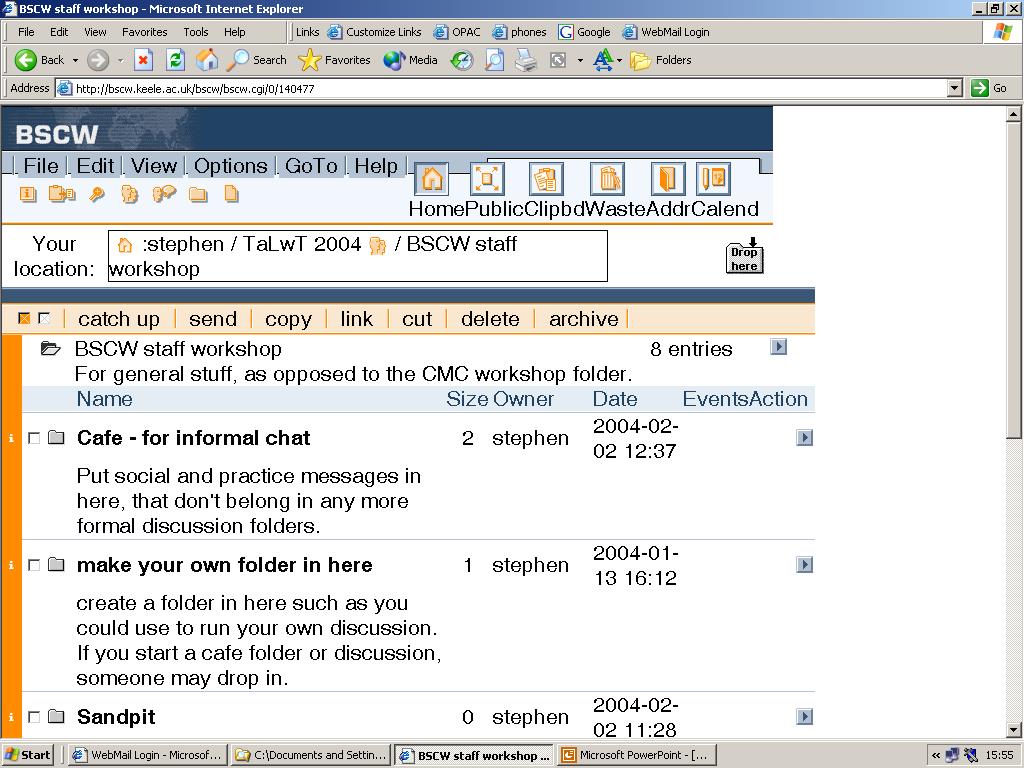Click the IE Refresh button
Screen dimensions: 1024x768
click(x=175, y=60)
